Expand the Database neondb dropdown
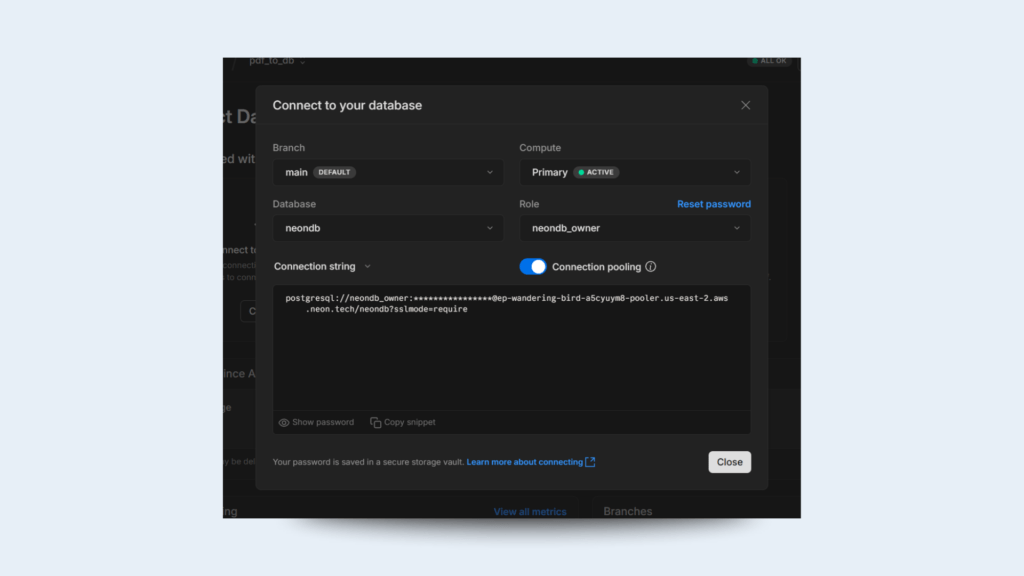The image size is (1024, 576). 388,228
